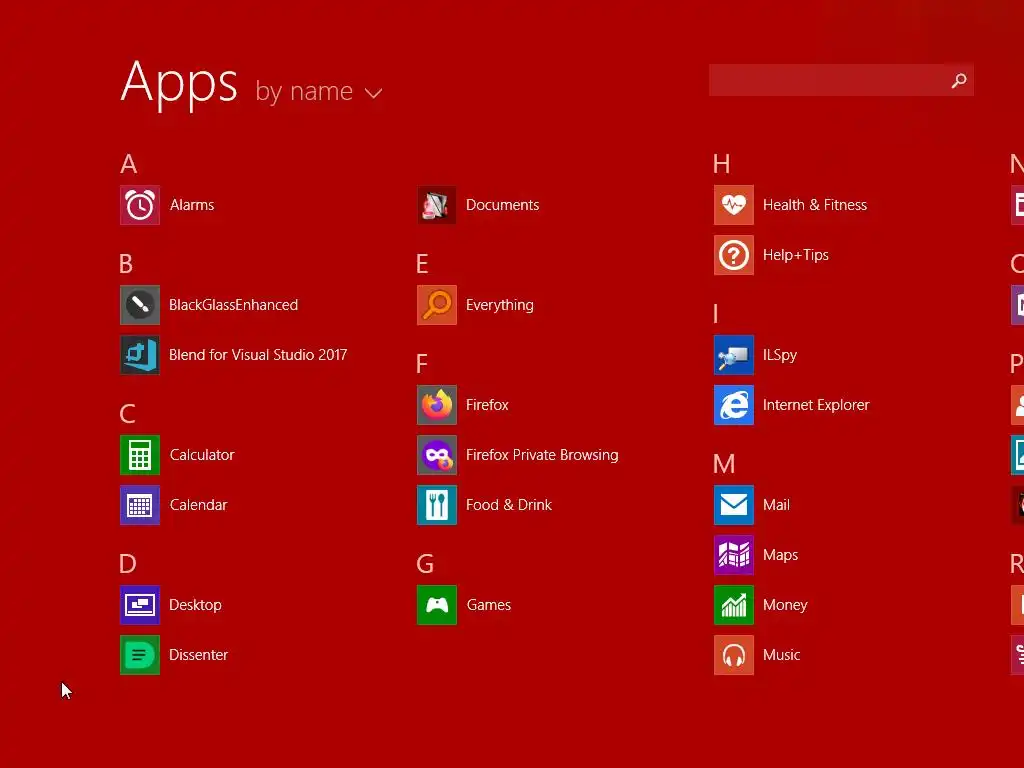Open the Desktop tile icon
This screenshot has width=1024, height=768.
click(140, 605)
